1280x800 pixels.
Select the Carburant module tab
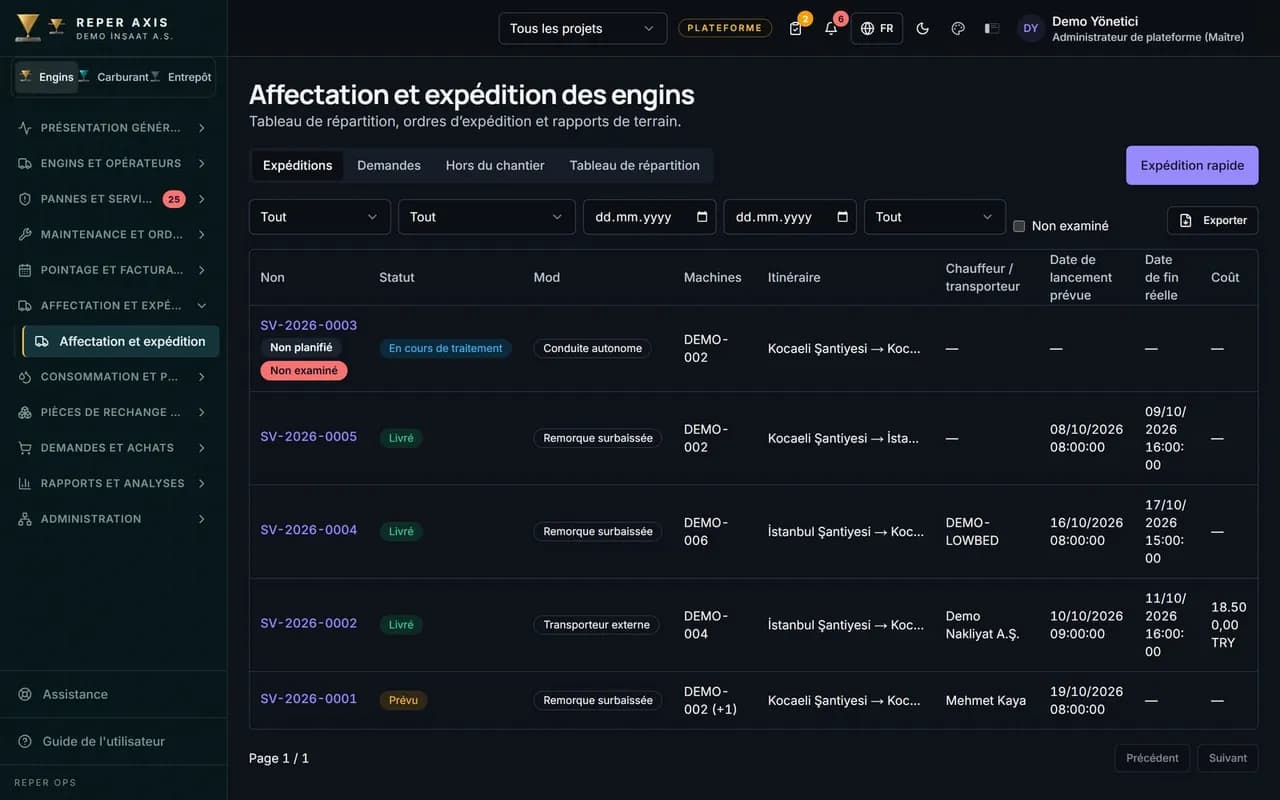point(114,77)
